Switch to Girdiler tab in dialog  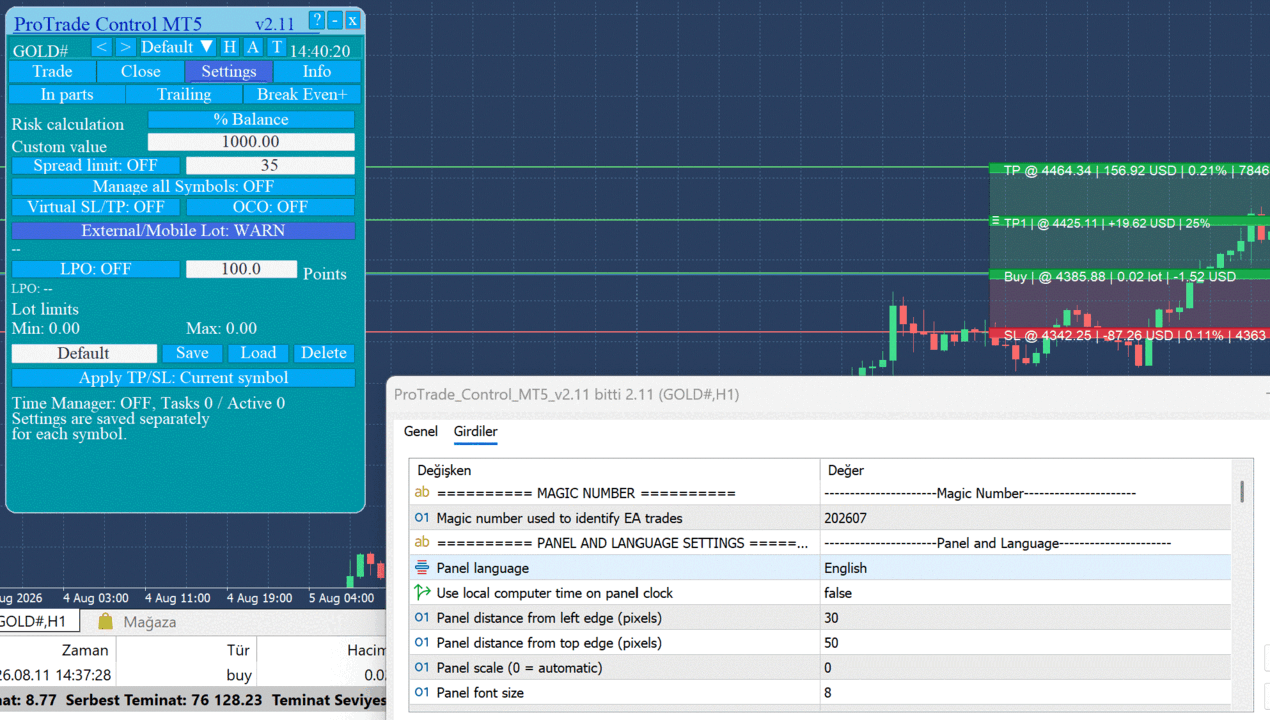[x=476, y=431]
